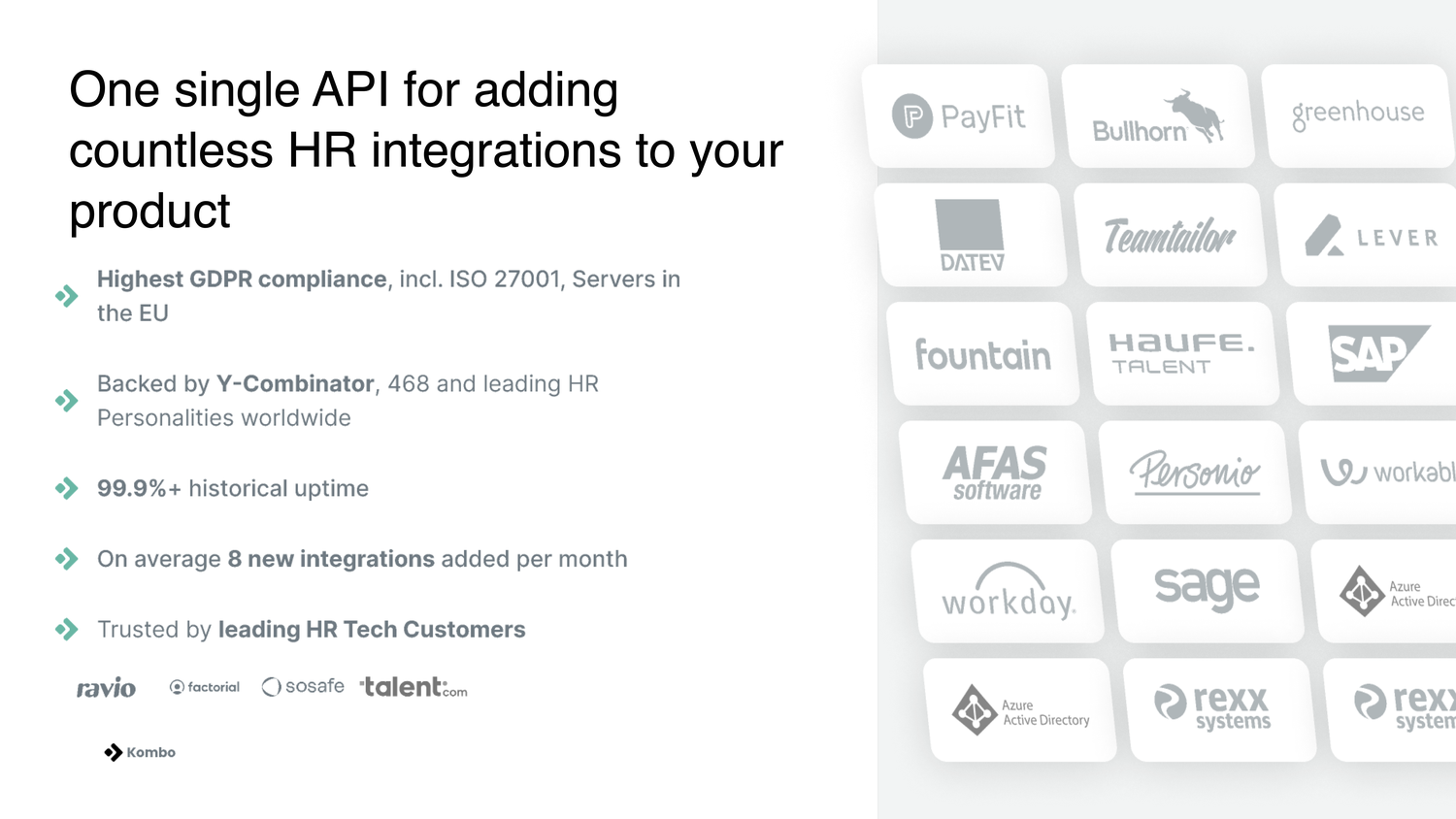Screen dimensions: 1456x819
Task: Click the sosafe customer logo
Action: 303,686
